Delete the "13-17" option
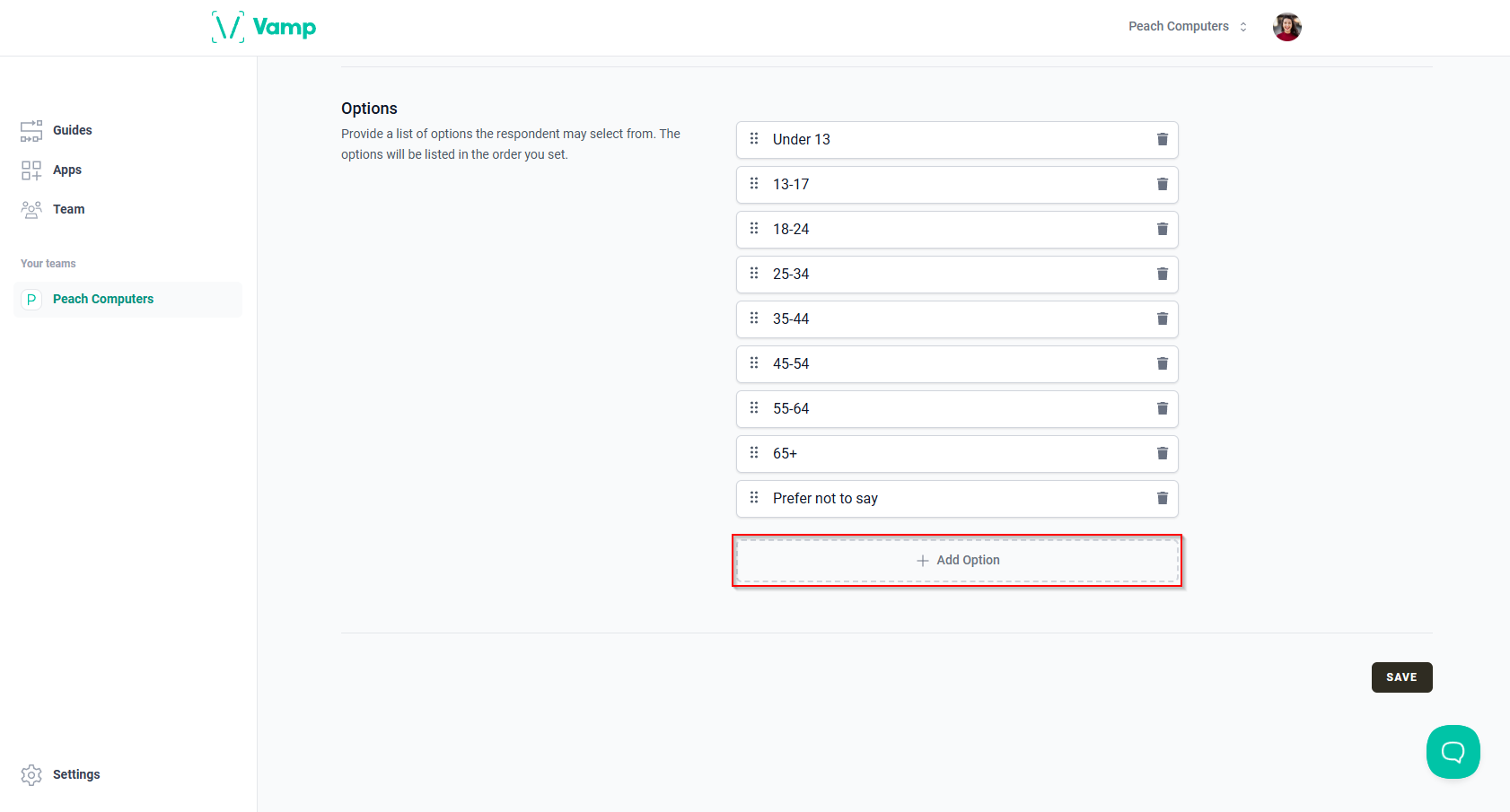Image resolution: width=1510 pixels, height=812 pixels. 1162,184
